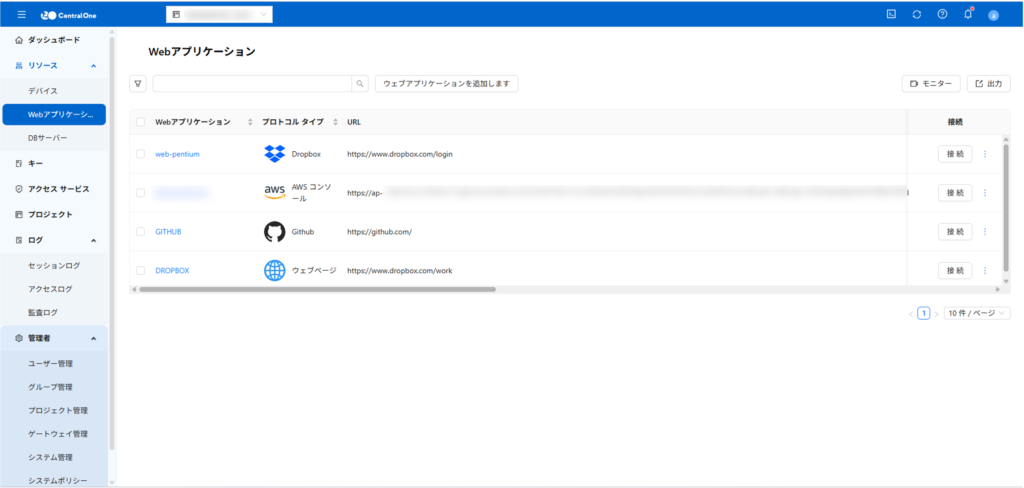Open the user avatar icon
This screenshot has height=488, width=1024.
(993, 15)
